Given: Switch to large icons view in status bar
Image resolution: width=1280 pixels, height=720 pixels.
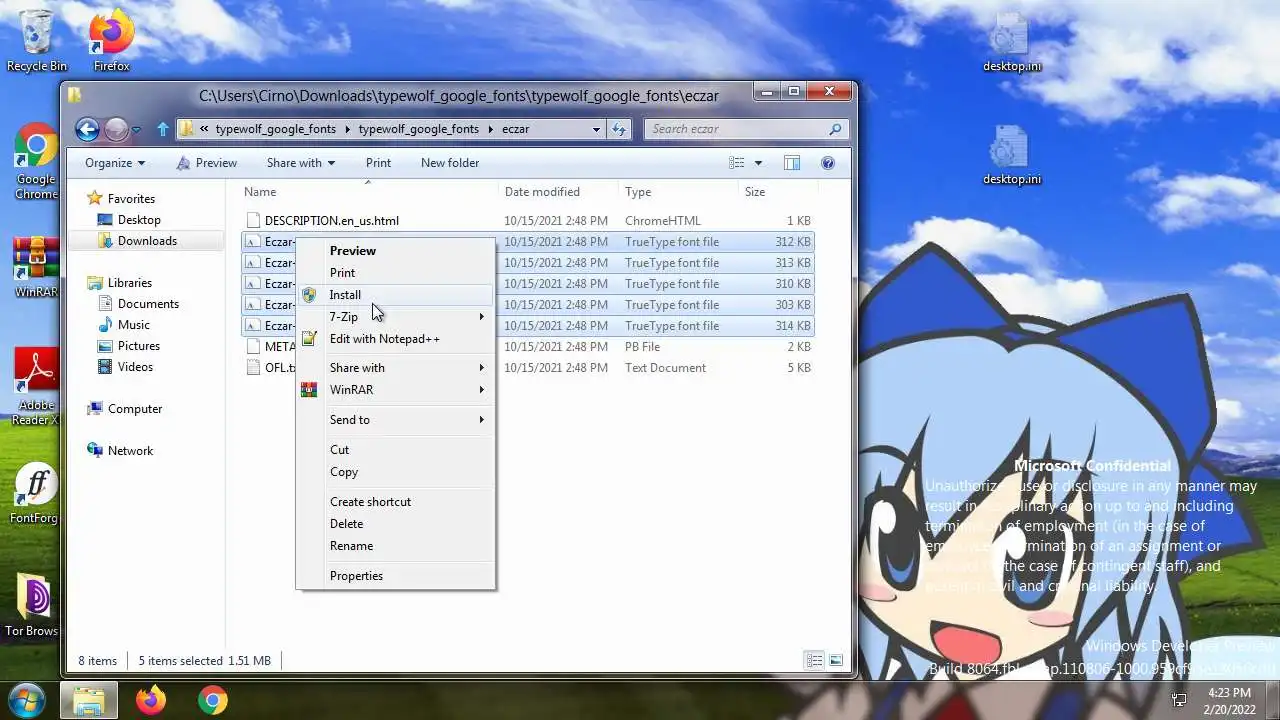Looking at the screenshot, I should coord(835,660).
